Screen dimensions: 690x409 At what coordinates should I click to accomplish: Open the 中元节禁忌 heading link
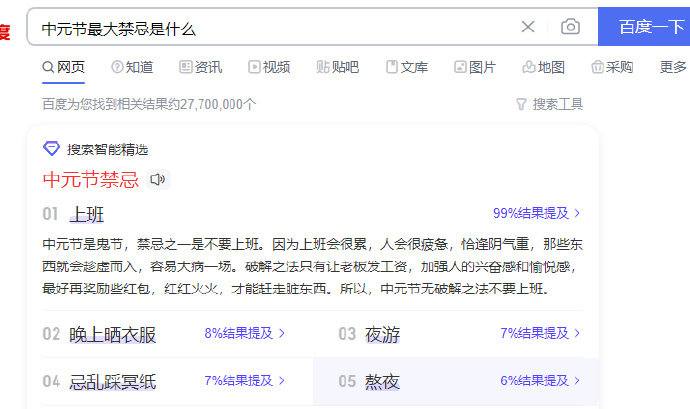(91, 180)
